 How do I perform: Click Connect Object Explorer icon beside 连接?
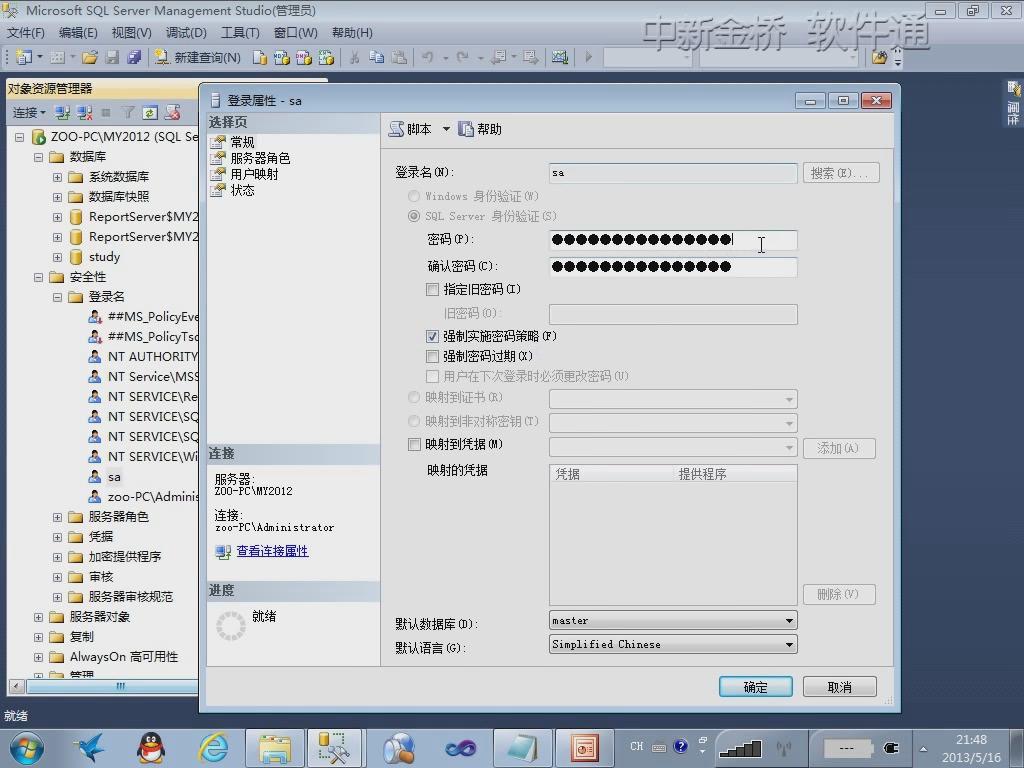pos(62,113)
